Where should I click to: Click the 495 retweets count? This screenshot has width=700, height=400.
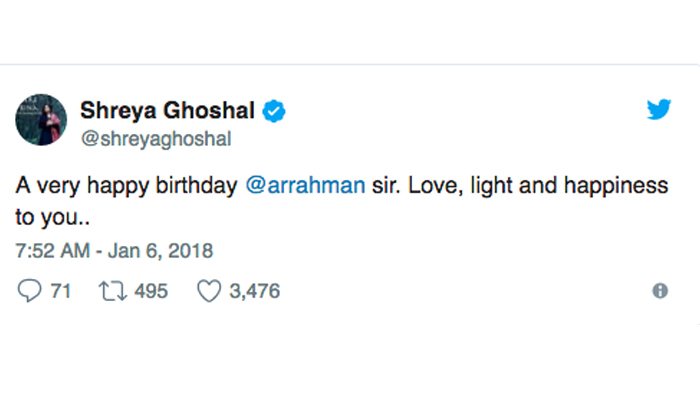pyautogui.click(x=151, y=291)
